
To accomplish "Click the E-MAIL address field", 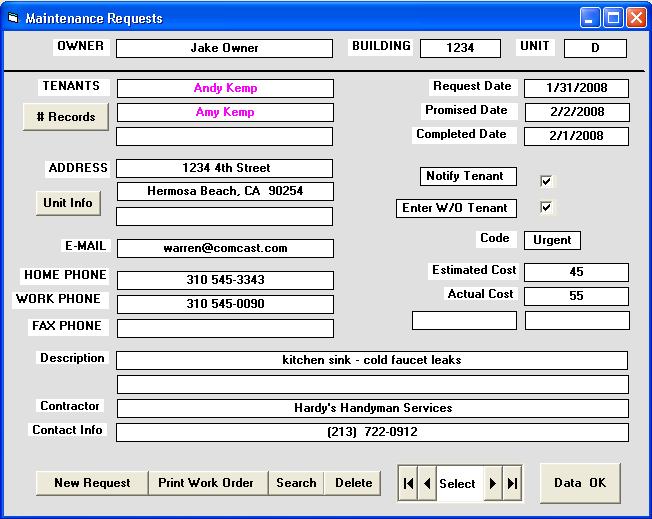I will pos(225,248).
